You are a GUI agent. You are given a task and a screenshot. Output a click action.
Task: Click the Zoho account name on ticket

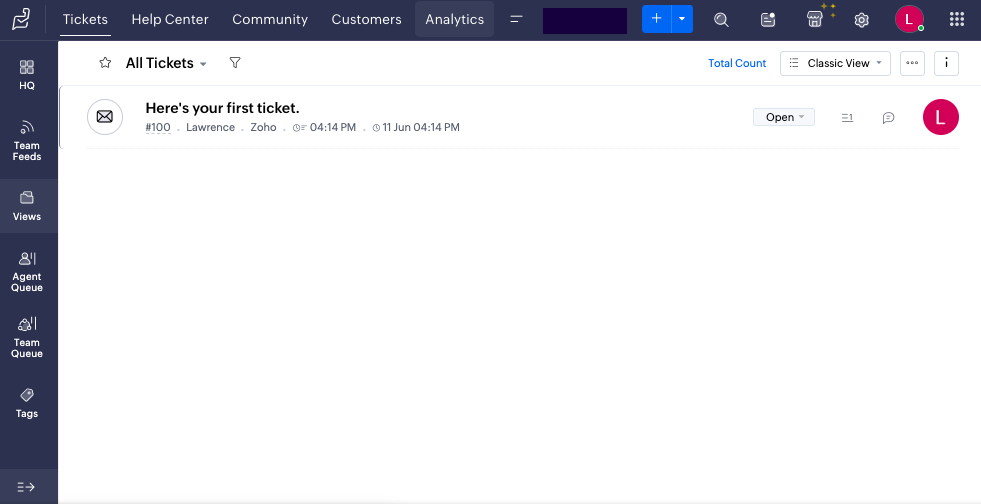coord(263,128)
